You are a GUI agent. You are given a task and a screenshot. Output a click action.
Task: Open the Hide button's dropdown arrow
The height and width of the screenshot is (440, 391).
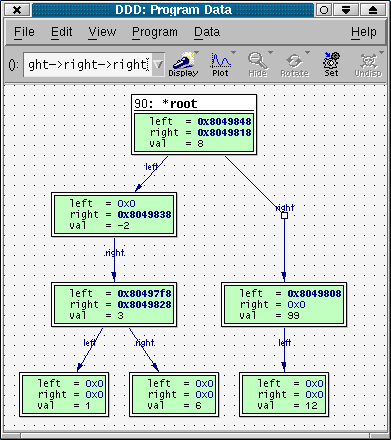[x=270, y=53]
